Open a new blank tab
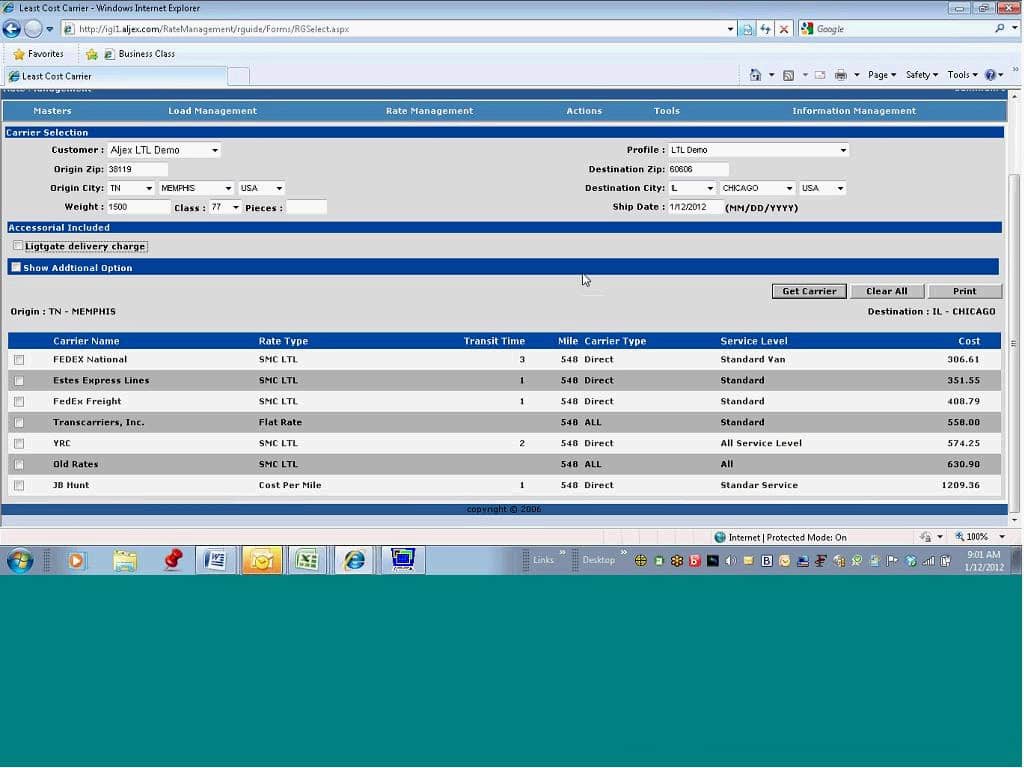Image resolution: width=1024 pixels, height=768 pixels. [x=238, y=76]
